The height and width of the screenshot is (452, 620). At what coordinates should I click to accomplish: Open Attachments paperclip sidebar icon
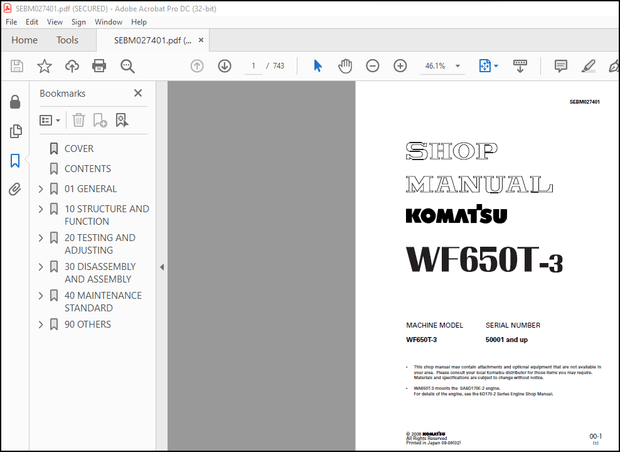coord(15,189)
